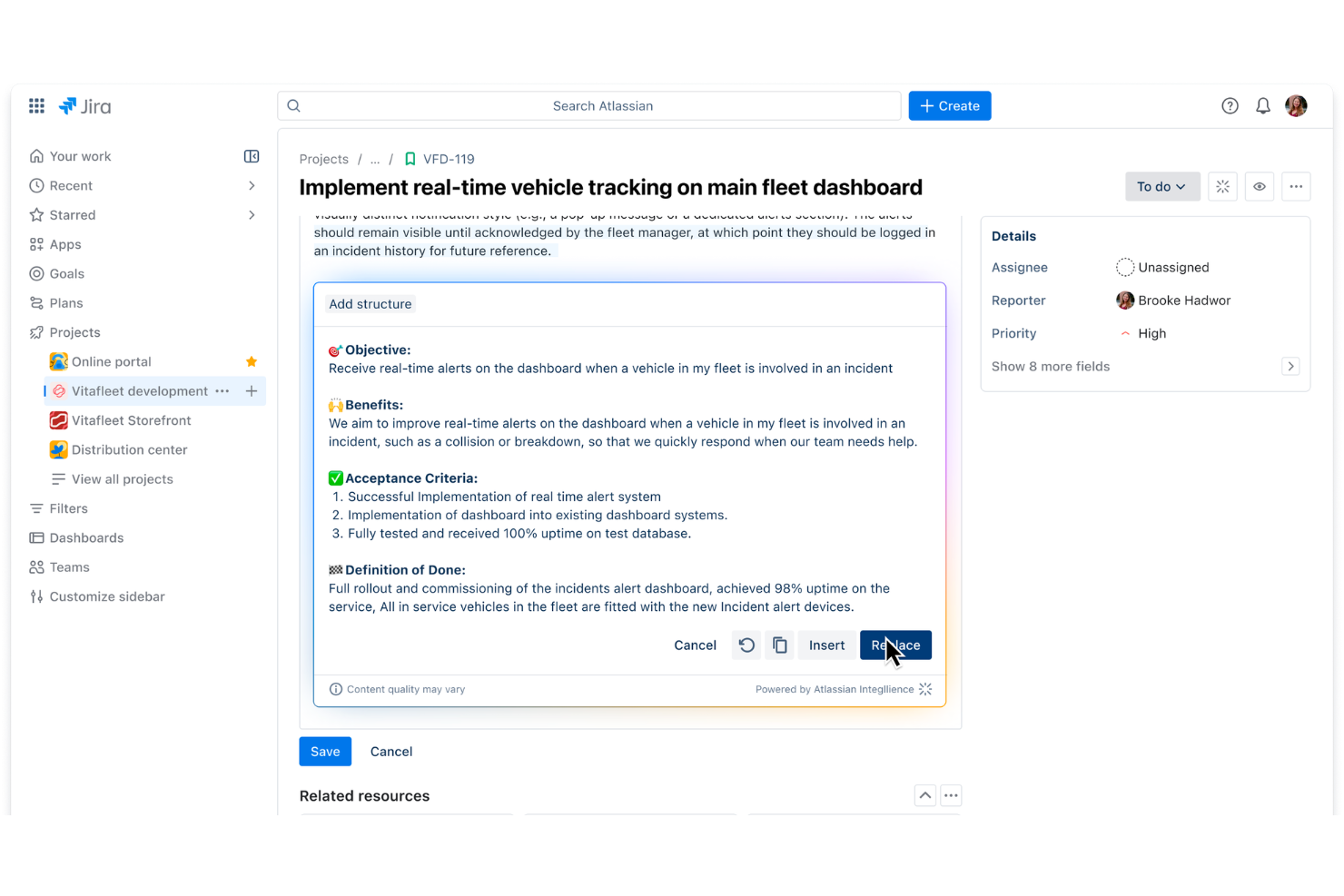Viewport: 1344px width, 896px height.
Task: Copy the AI generated content with copy icon
Action: (x=779, y=645)
